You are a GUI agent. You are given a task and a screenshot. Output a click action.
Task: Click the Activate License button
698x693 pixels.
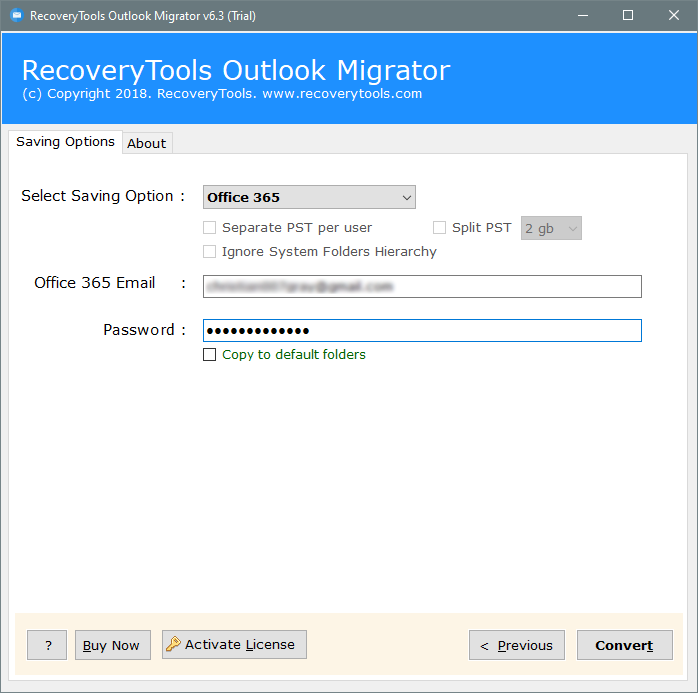click(x=234, y=644)
